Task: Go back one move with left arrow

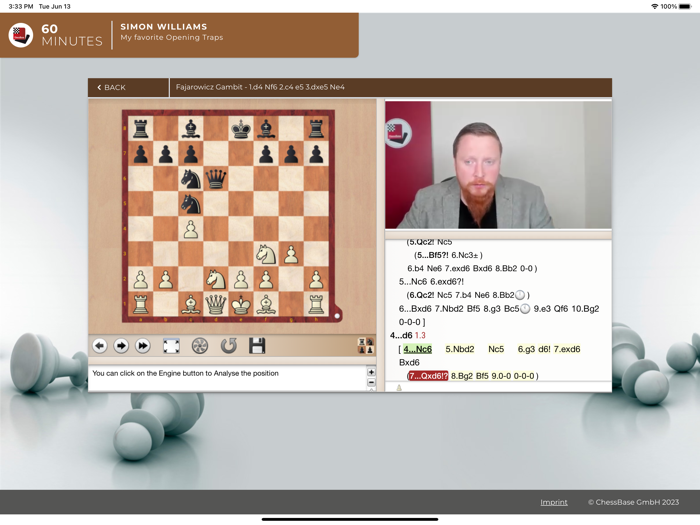Action: pyautogui.click(x=100, y=346)
